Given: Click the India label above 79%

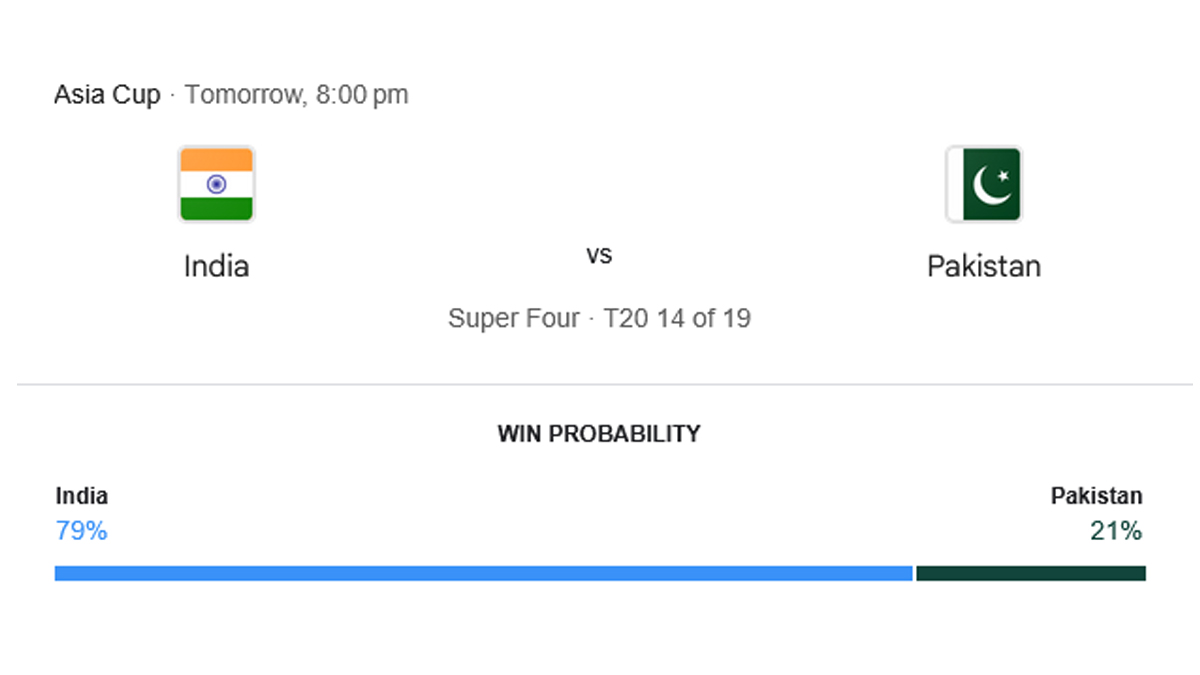Looking at the screenshot, I should [x=81, y=496].
